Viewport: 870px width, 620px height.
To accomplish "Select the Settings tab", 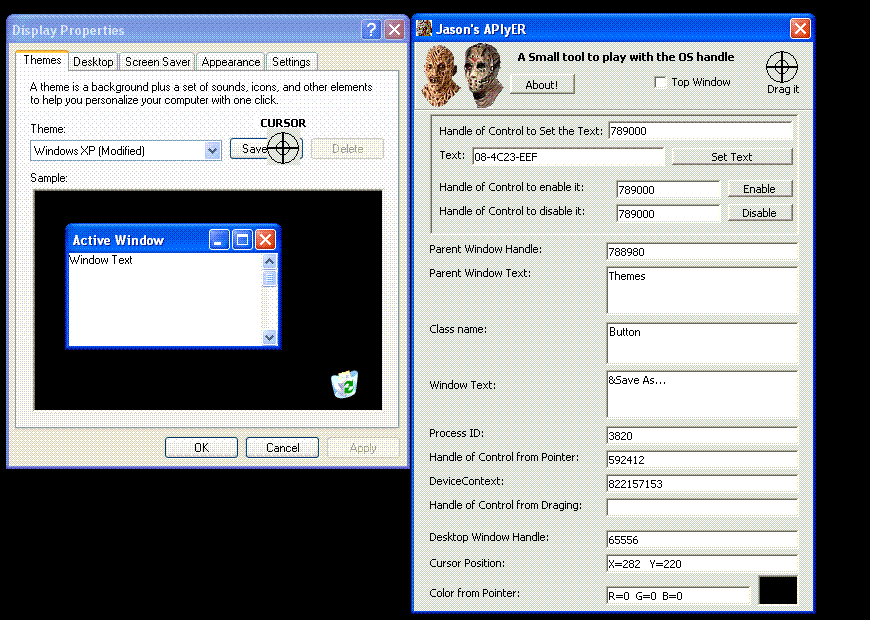I will [x=291, y=62].
